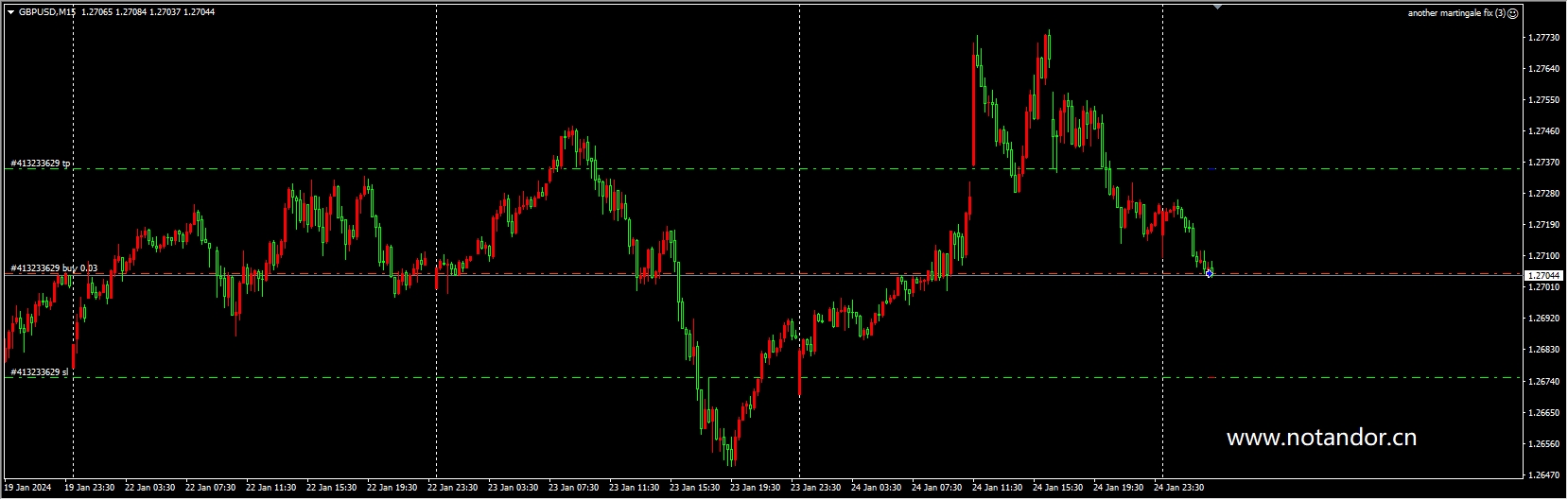This screenshot has width=1568, height=500.
Task: Click the 24 Jan 07:30 time axis label
Action: 937,489
